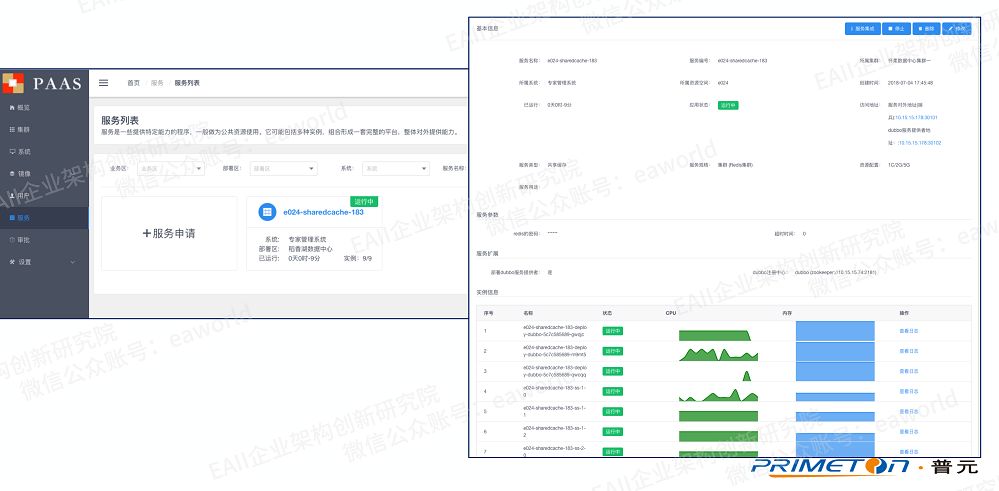Click the CPU column header

670,313
